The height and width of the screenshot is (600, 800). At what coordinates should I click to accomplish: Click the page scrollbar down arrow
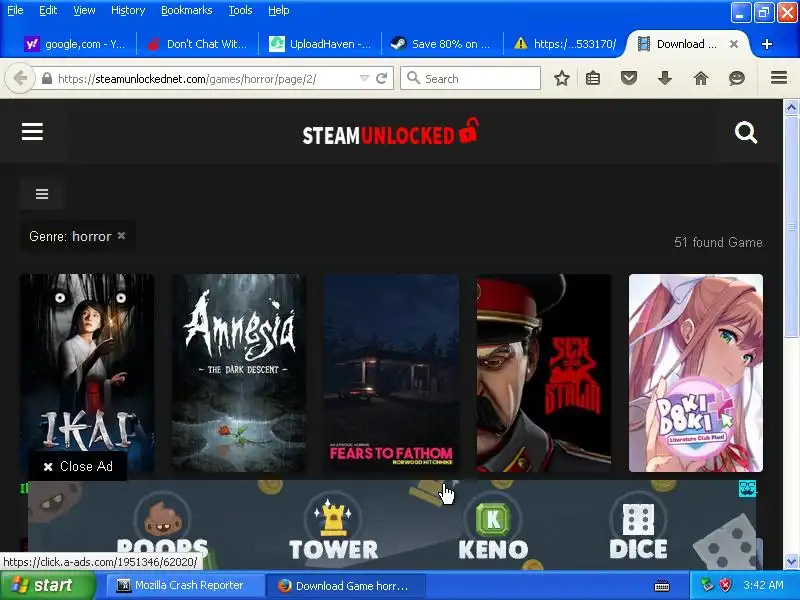(791, 561)
